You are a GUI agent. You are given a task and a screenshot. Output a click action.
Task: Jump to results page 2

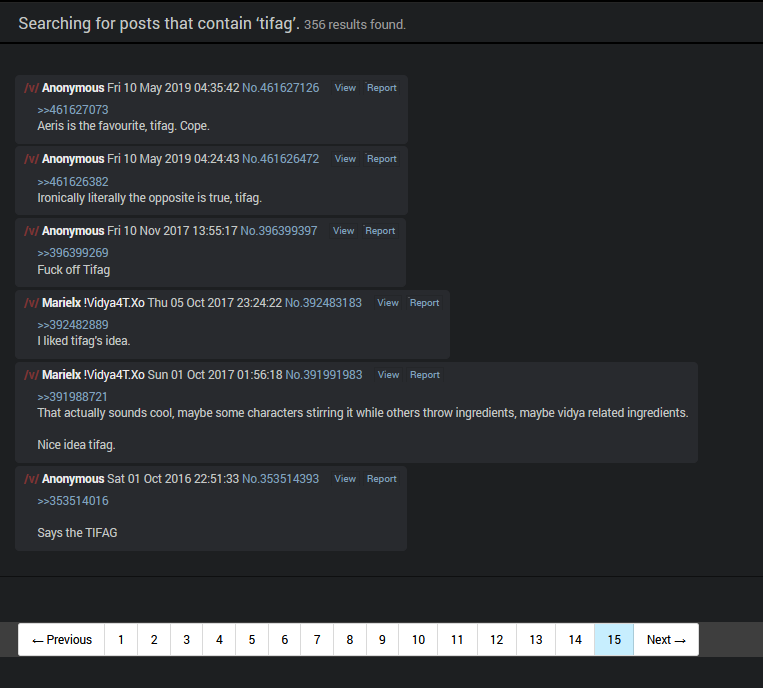(154, 640)
